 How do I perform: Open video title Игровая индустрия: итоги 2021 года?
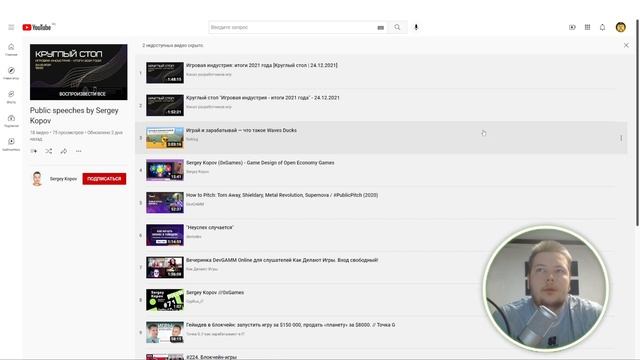pyautogui.click(x=262, y=65)
